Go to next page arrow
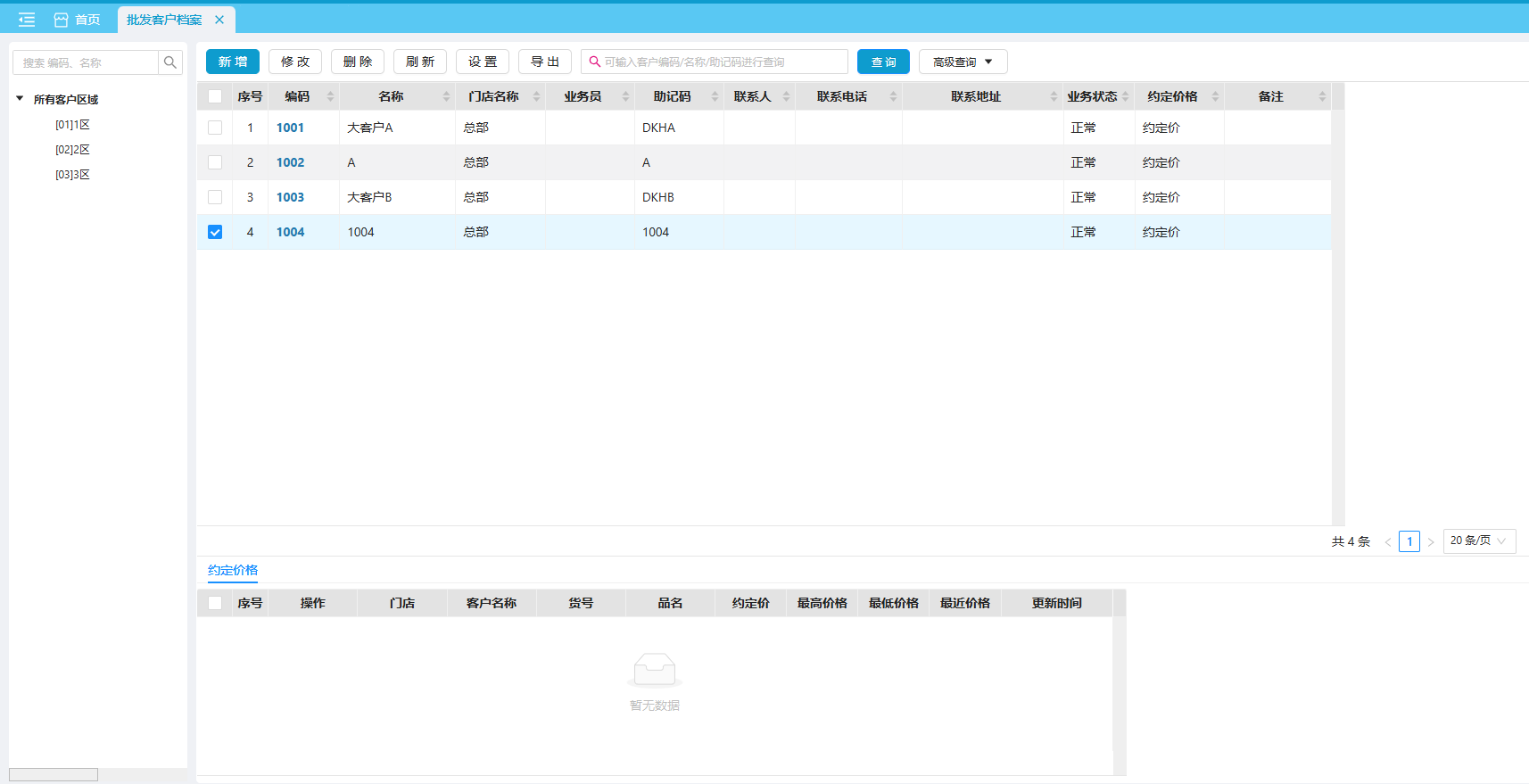The width and height of the screenshot is (1529, 784). click(x=1431, y=542)
